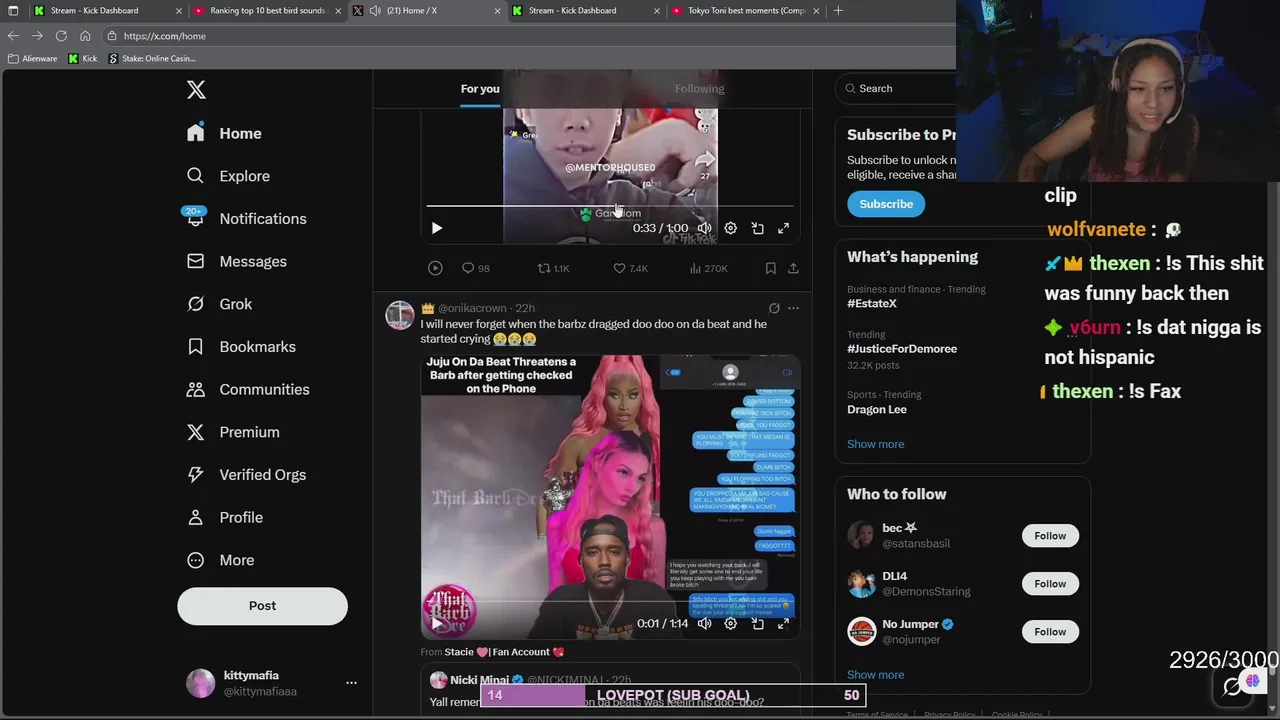The image size is (1280, 720).
Task: Open Notifications in the sidebar
Action: tap(246, 219)
